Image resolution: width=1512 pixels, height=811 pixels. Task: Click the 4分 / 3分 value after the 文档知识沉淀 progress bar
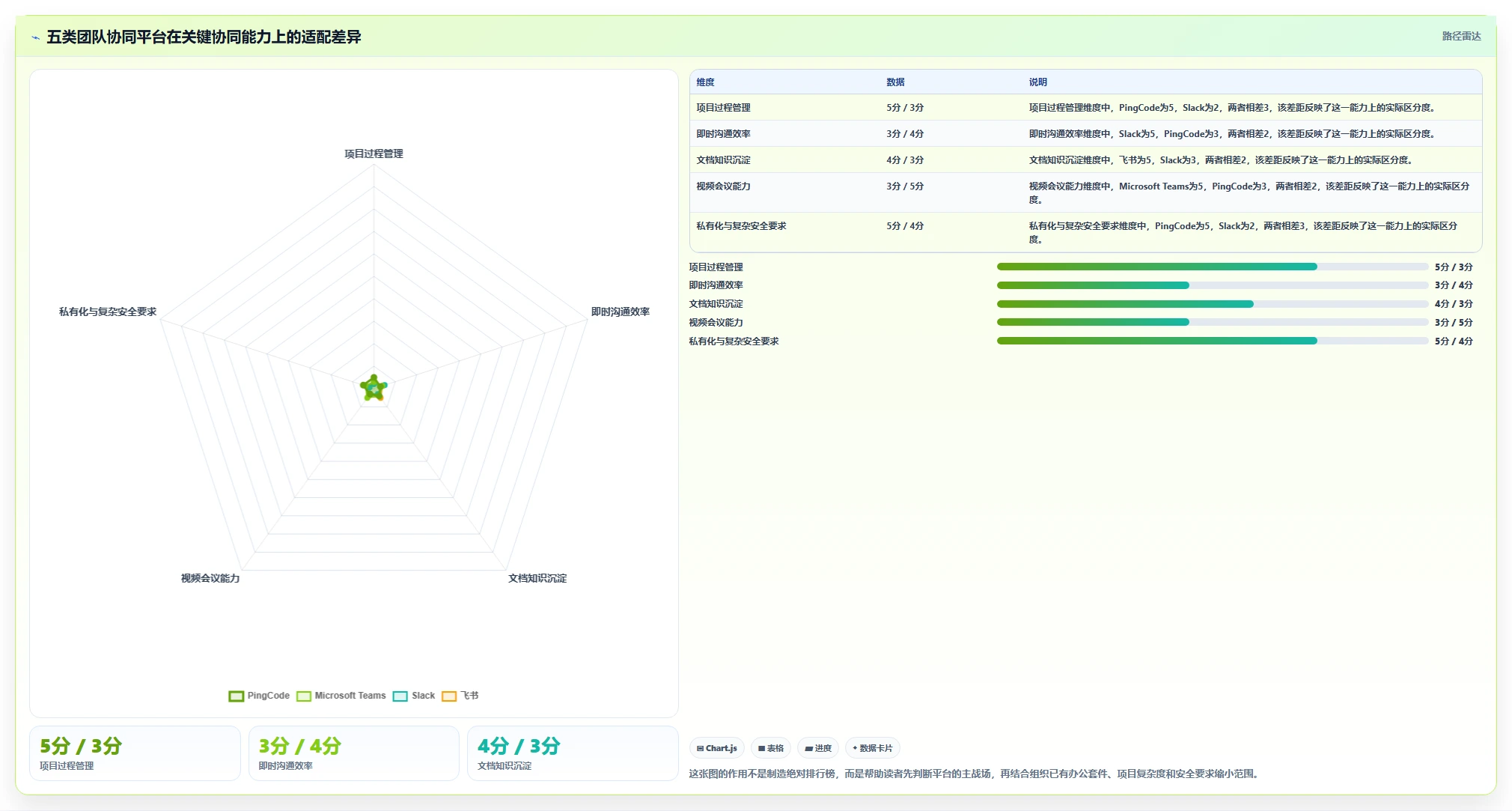click(1454, 304)
